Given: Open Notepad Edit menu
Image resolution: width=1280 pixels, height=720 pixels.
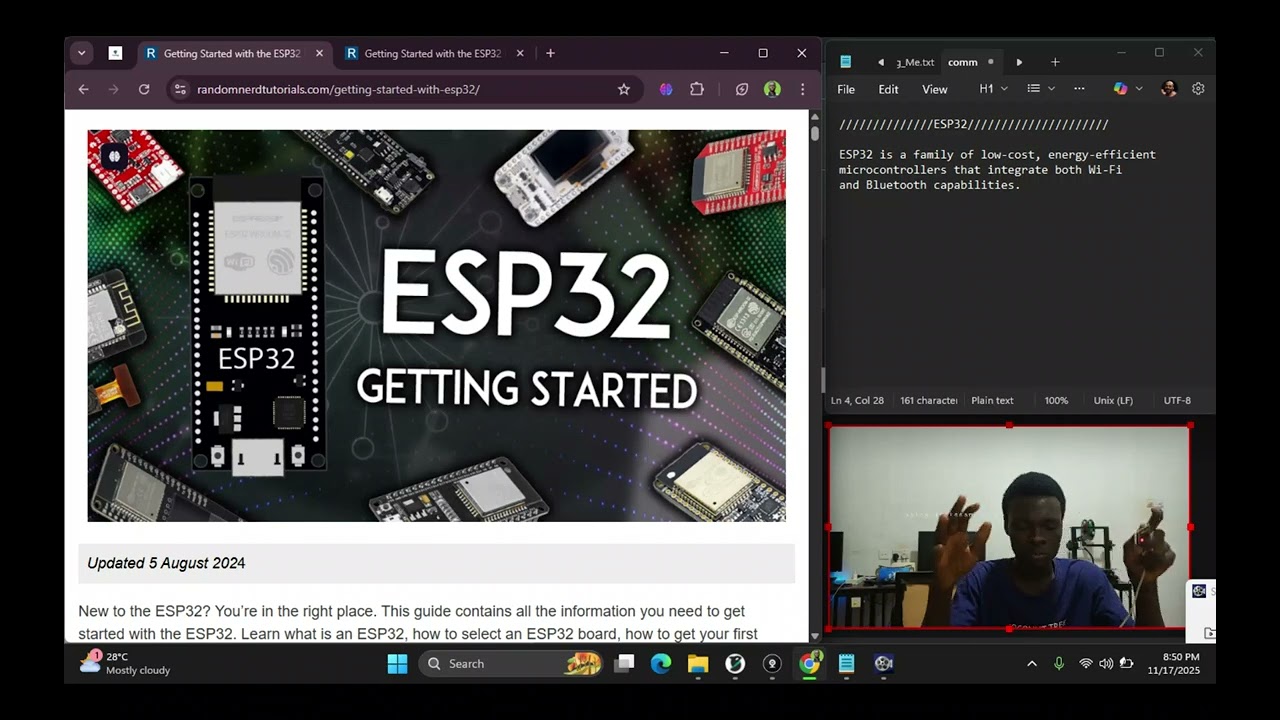Looking at the screenshot, I should tap(888, 89).
